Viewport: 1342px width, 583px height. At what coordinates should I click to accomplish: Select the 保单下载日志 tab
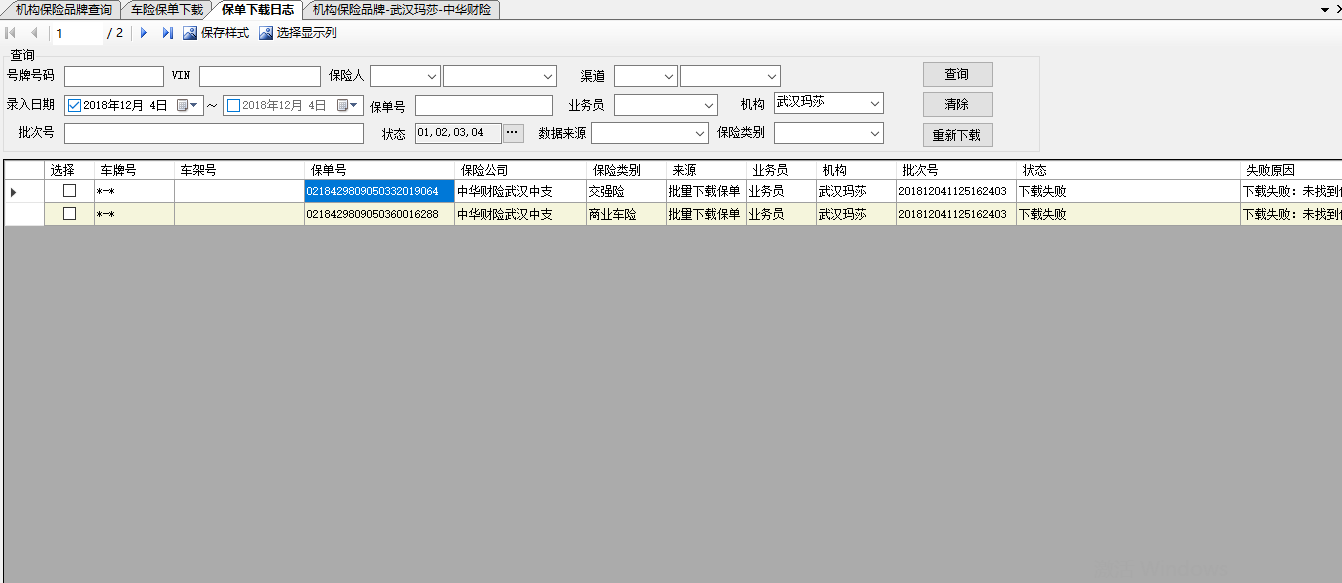[x=257, y=10]
